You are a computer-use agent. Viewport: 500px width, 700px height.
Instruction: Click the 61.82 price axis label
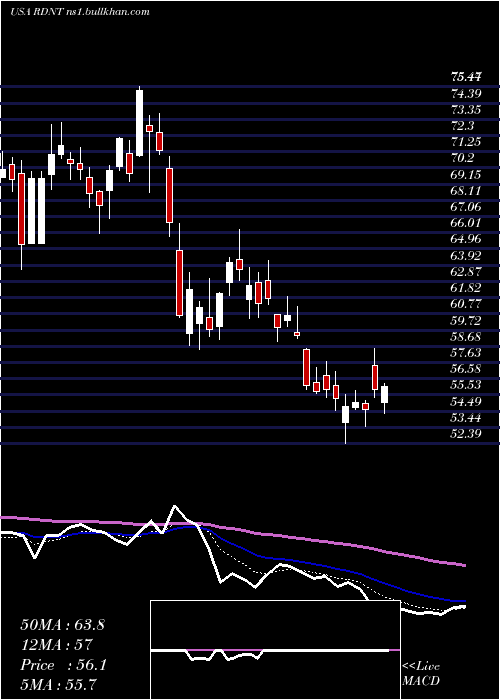point(466,288)
